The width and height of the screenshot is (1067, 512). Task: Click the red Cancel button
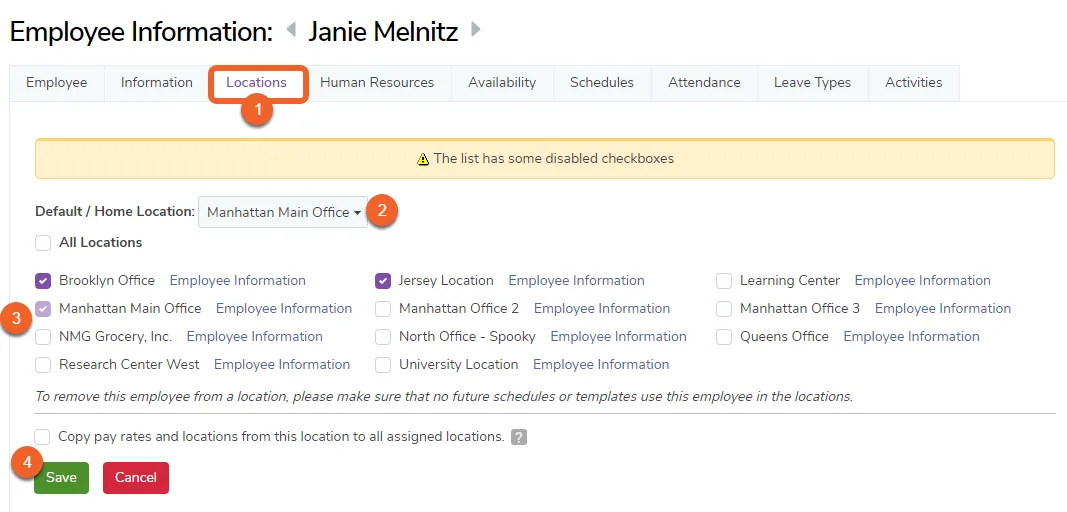135,478
